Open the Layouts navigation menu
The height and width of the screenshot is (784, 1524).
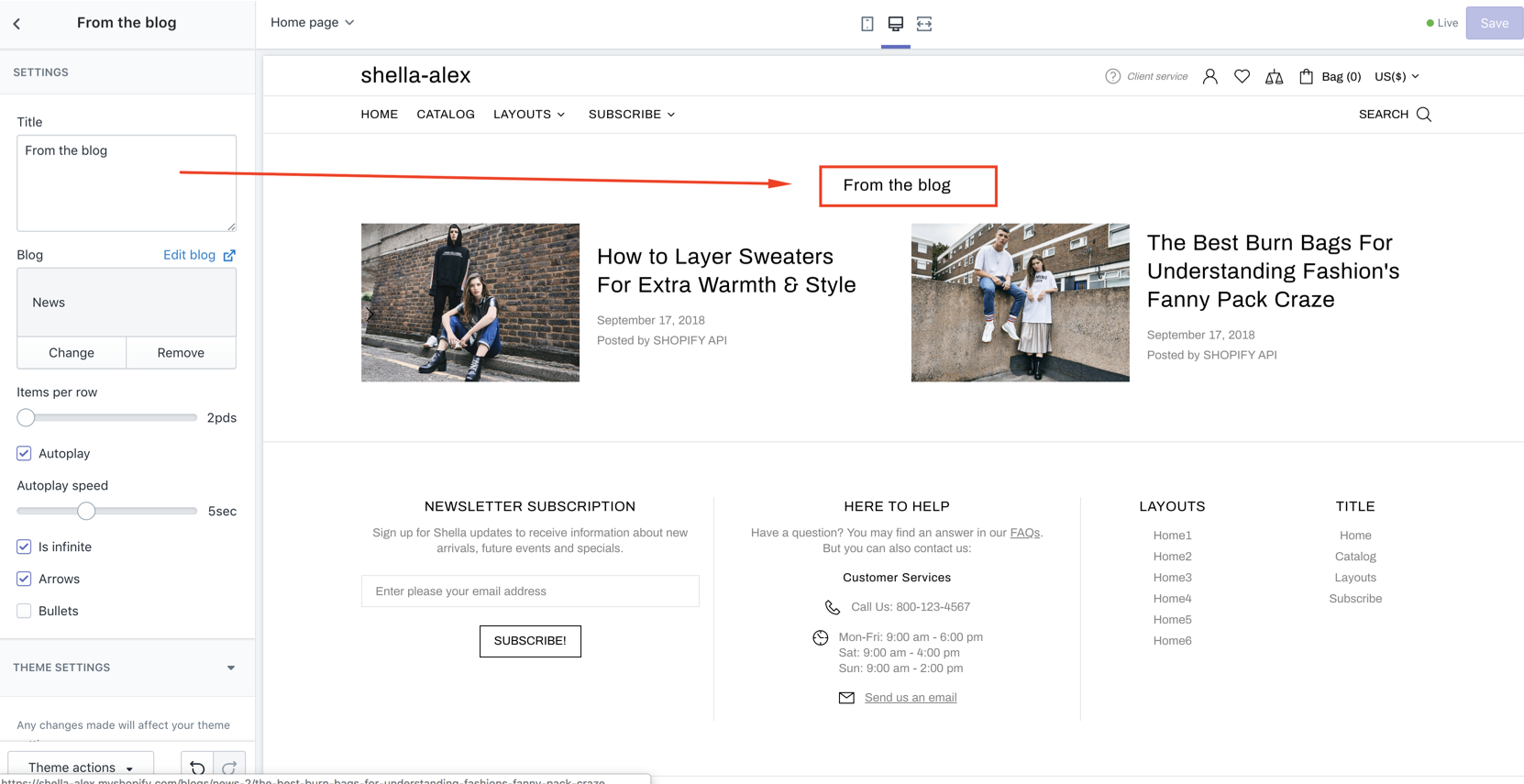[x=529, y=115]
